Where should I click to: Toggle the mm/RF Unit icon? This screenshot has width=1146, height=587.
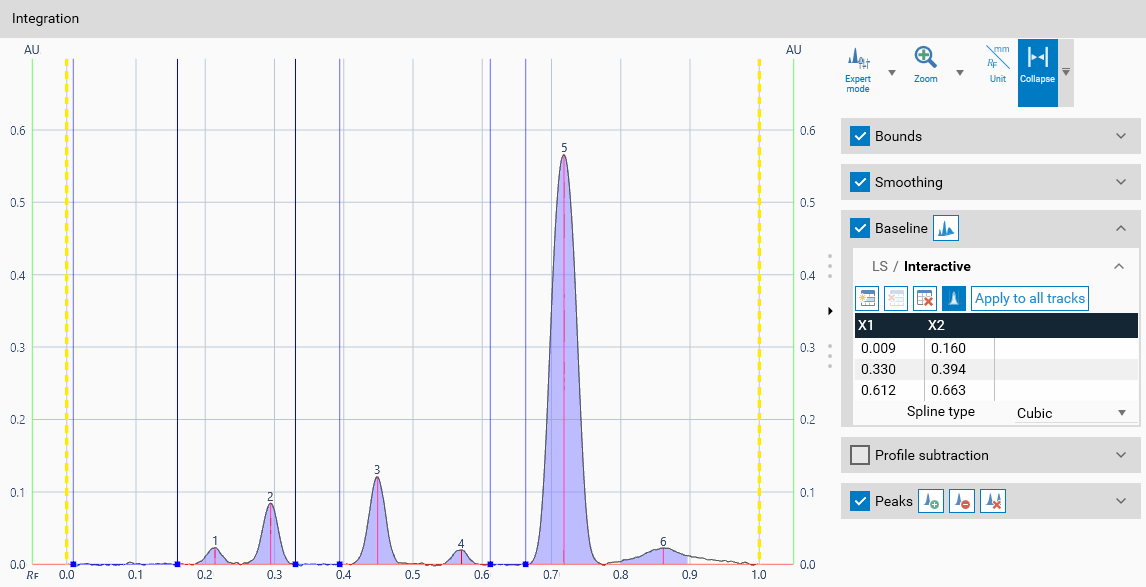point(997,64)
